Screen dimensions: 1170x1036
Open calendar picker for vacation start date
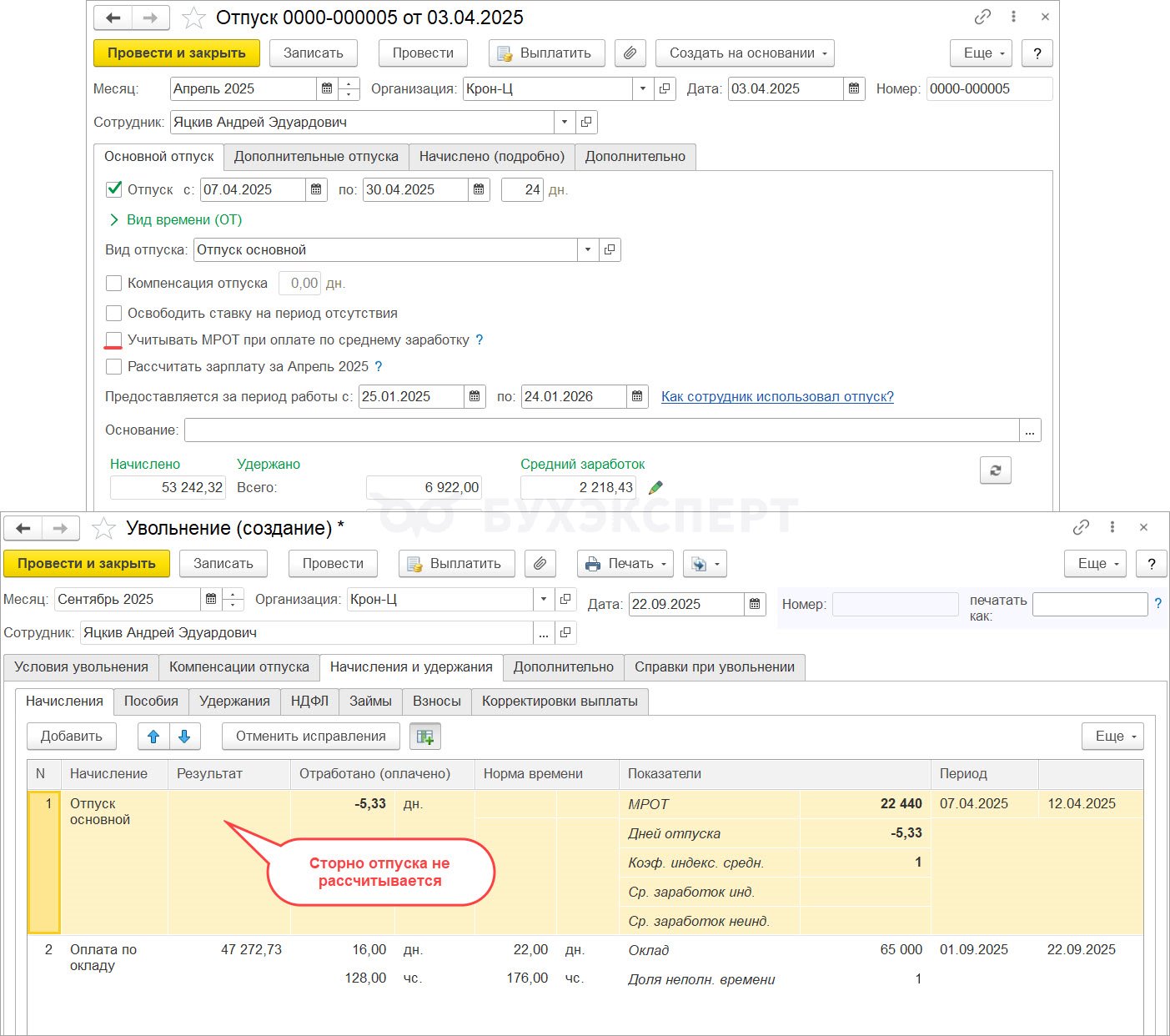pyautogui.click(x=316, y=190)
